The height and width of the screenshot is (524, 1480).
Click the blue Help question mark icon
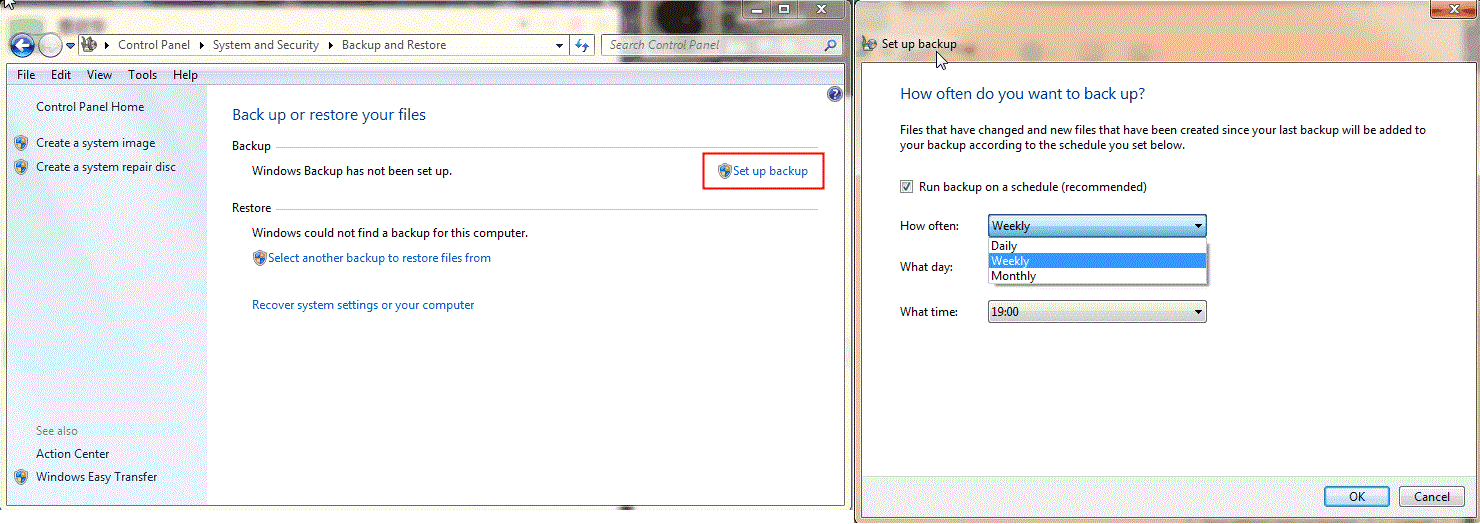click(x=835, y=95)
